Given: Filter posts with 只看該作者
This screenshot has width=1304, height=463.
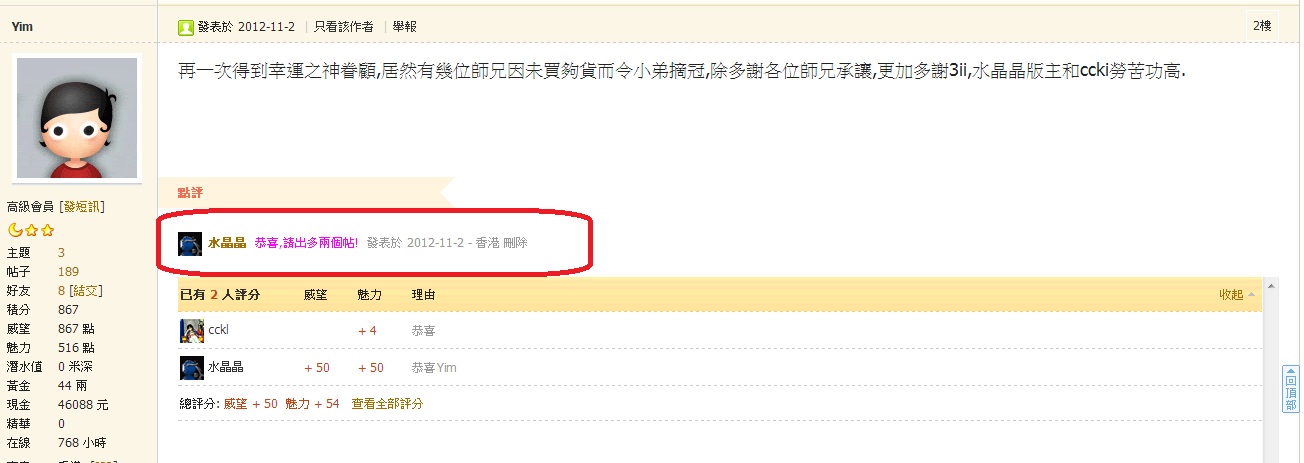Looking at the screenshot, I should click(x=344, y=27).
